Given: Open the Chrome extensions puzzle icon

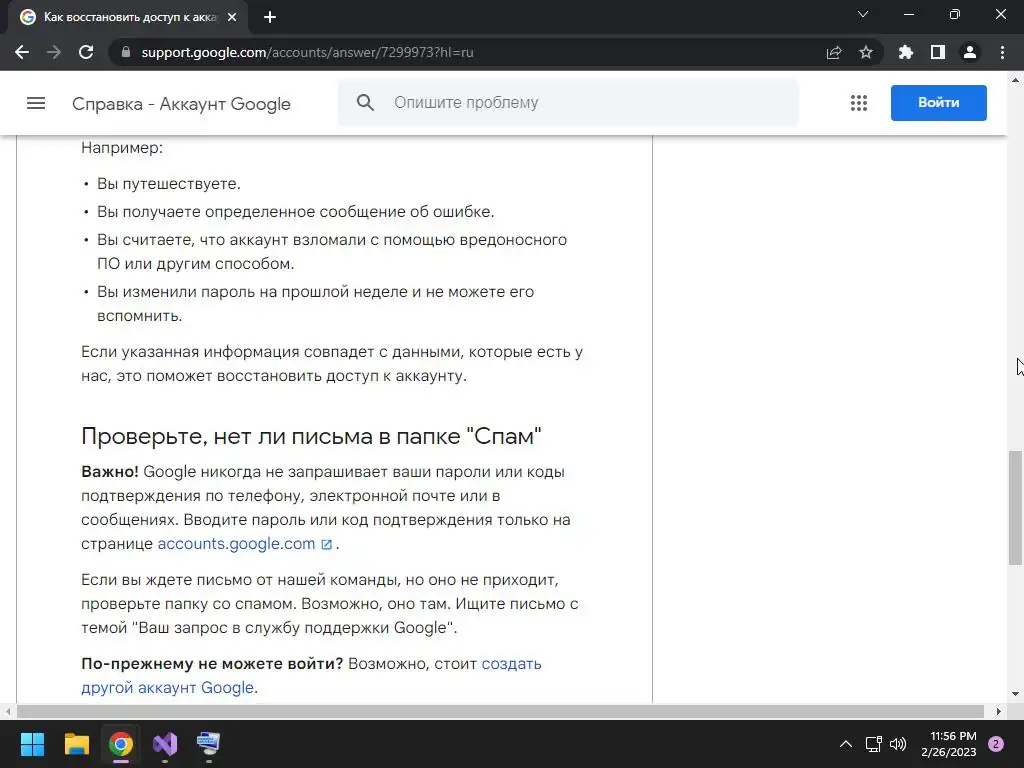Looking at the screenshot, I should 906,52.
